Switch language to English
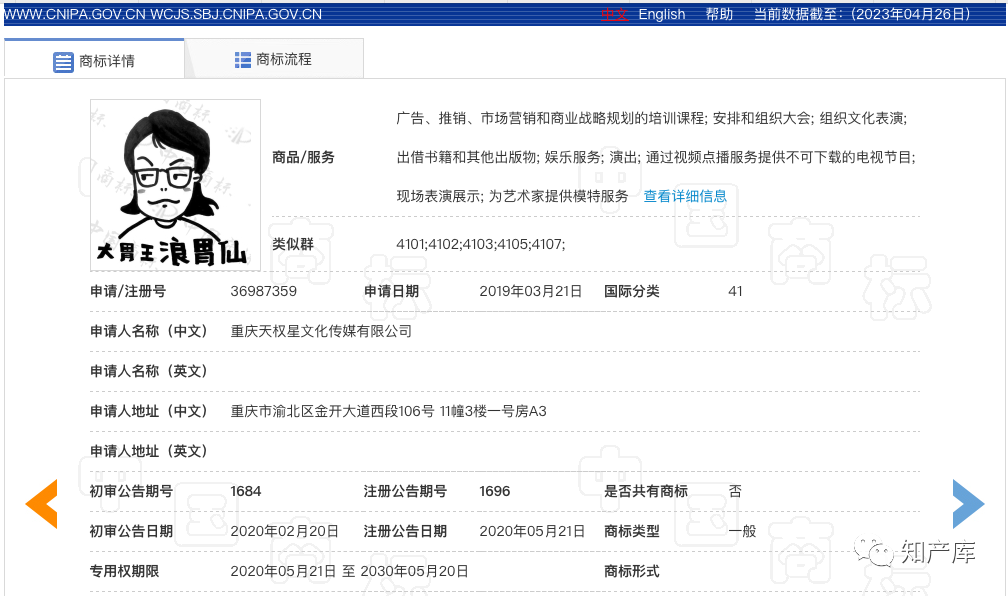 (662, 13)
